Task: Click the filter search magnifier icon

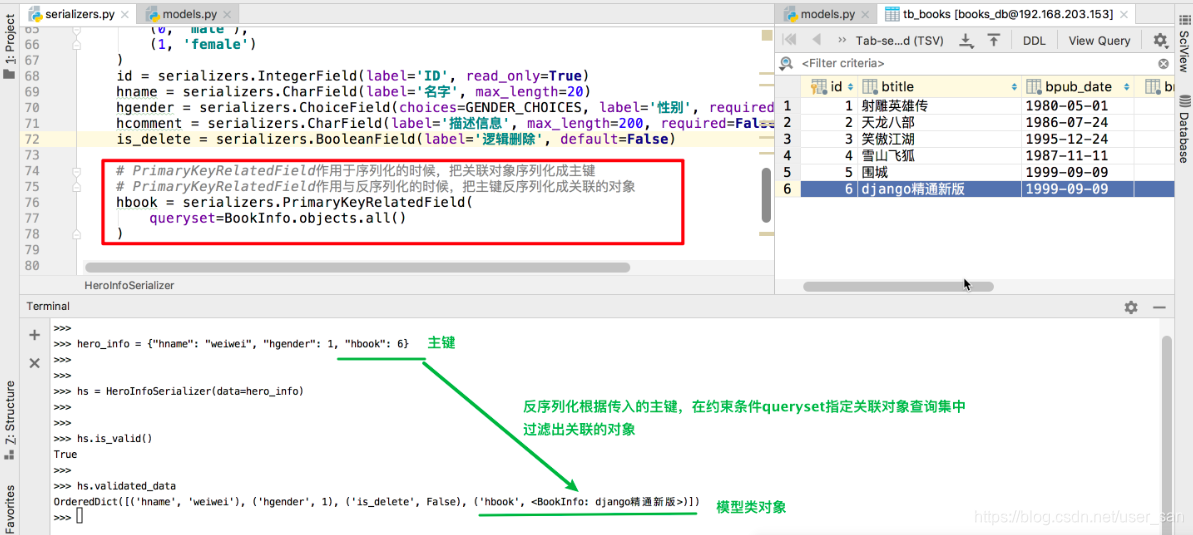Action: pyautogui.click(x=787, y=64)
